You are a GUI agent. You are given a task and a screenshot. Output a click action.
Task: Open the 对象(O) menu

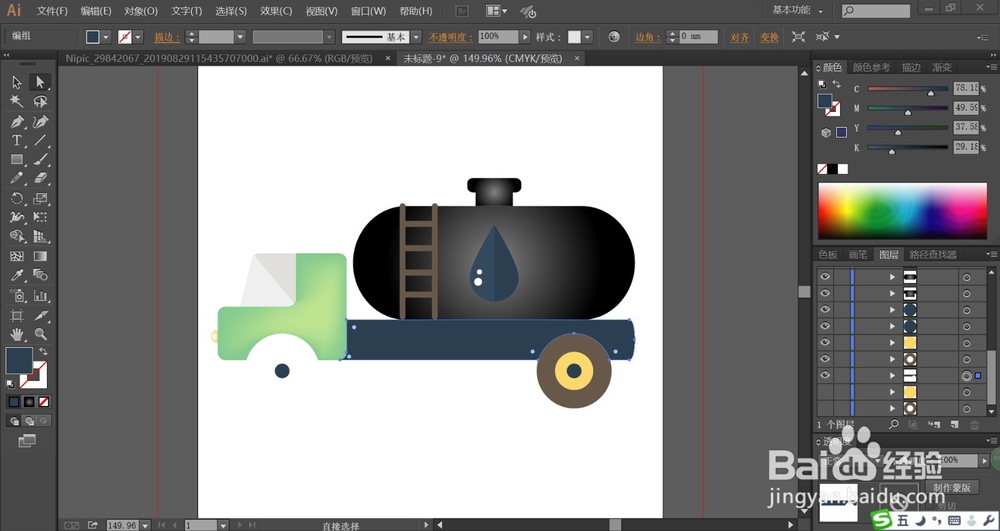point(141,11)
